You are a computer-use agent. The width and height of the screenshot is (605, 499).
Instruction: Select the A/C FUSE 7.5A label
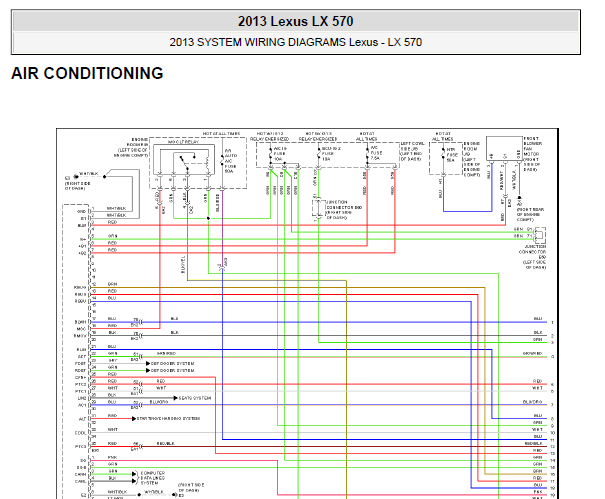click(376, 153)
